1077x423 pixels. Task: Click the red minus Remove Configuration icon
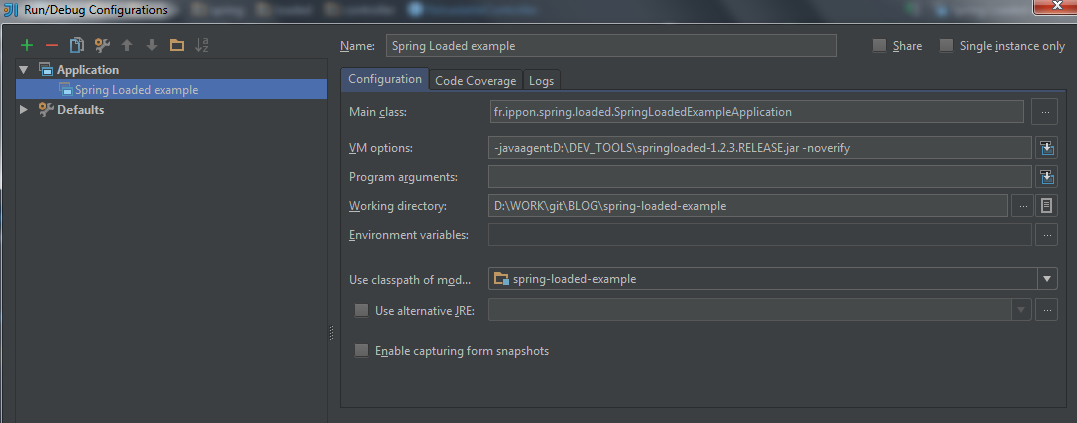pos(52,46)
